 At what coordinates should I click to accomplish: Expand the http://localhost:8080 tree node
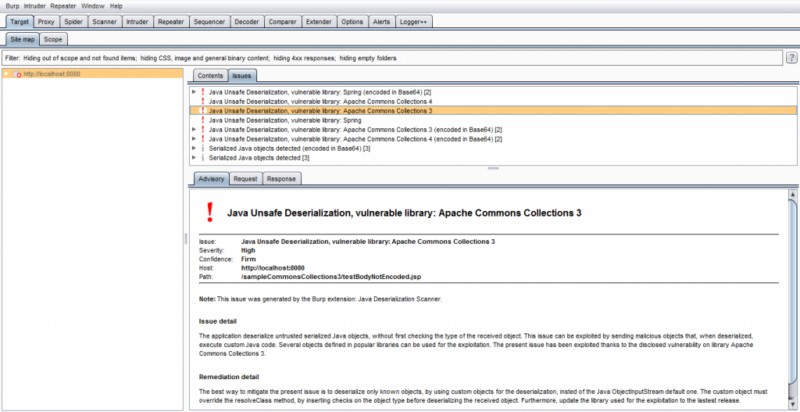tap(7, 74)
